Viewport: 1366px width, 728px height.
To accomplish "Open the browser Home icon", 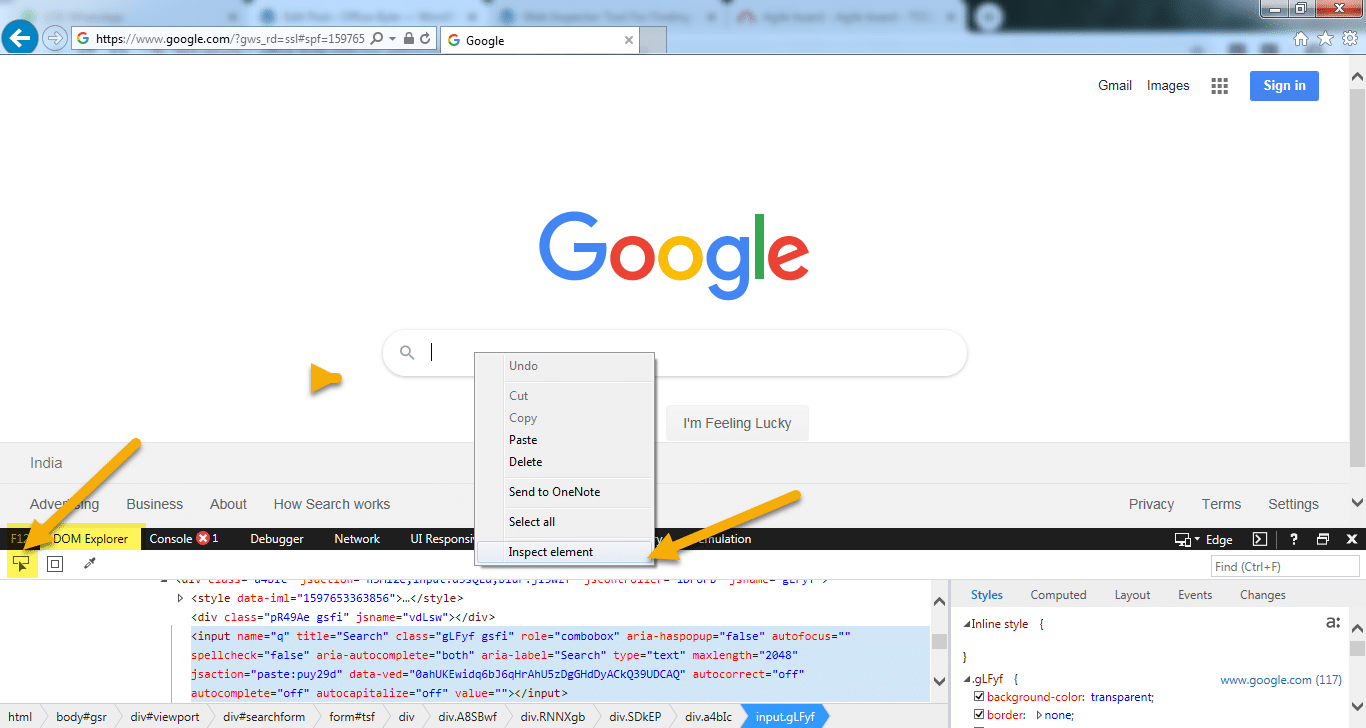I will coord(1301,39).
